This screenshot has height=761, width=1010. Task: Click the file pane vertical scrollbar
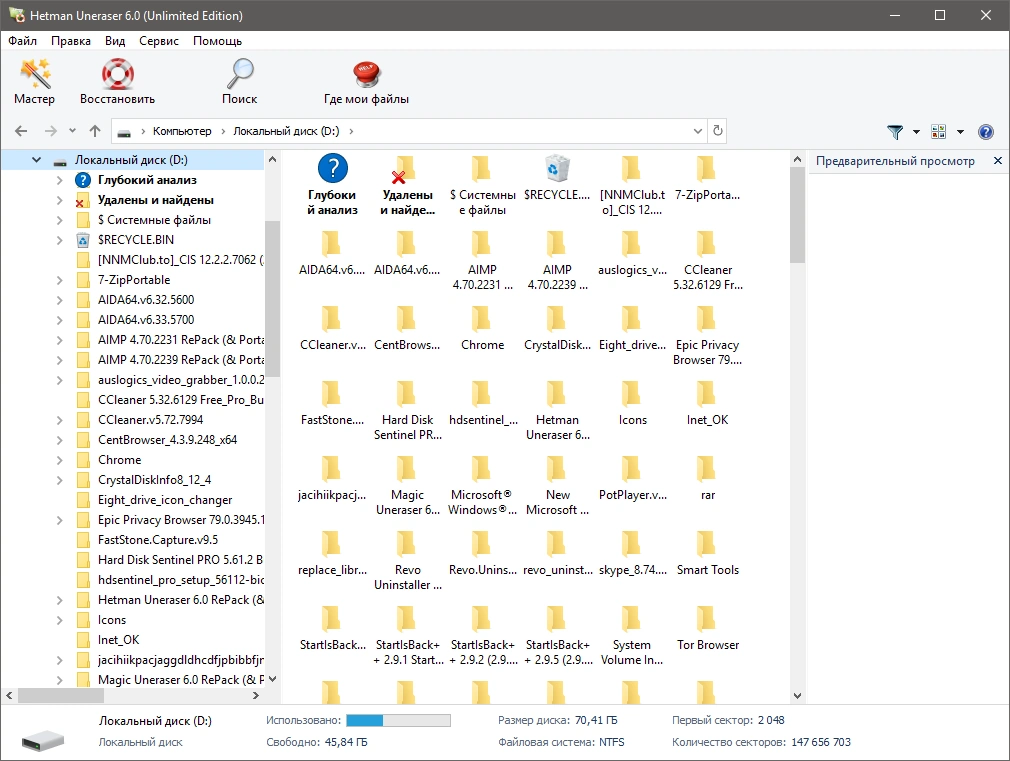coord(797,215)
